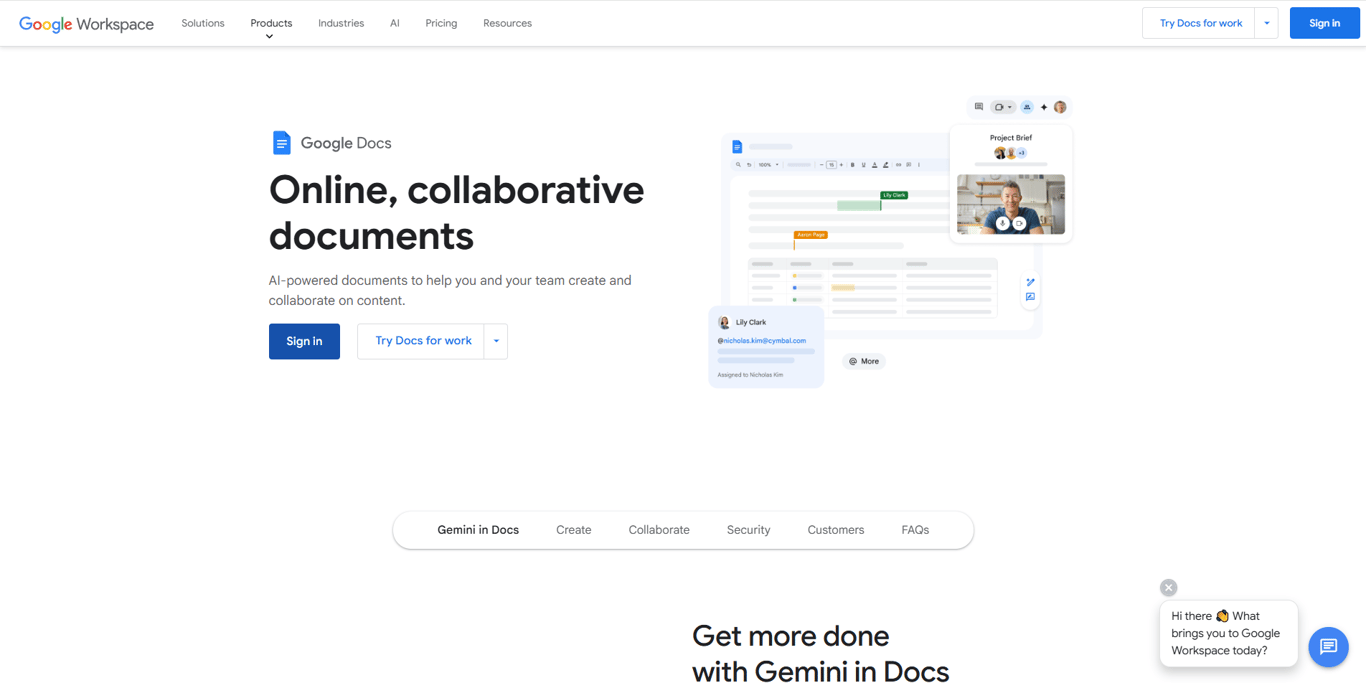Click Try Docs for work in header
1366x683 pixels.
click(1200, 23)
